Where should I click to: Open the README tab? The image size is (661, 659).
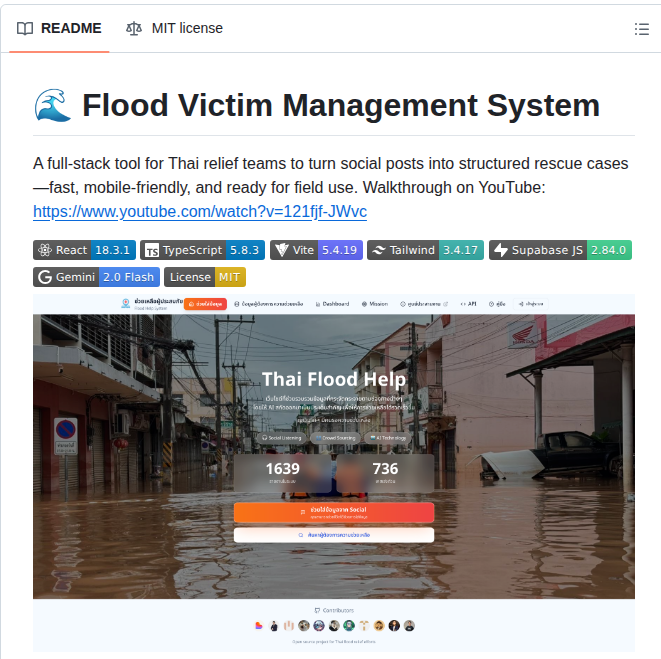(x=59, y=28)
